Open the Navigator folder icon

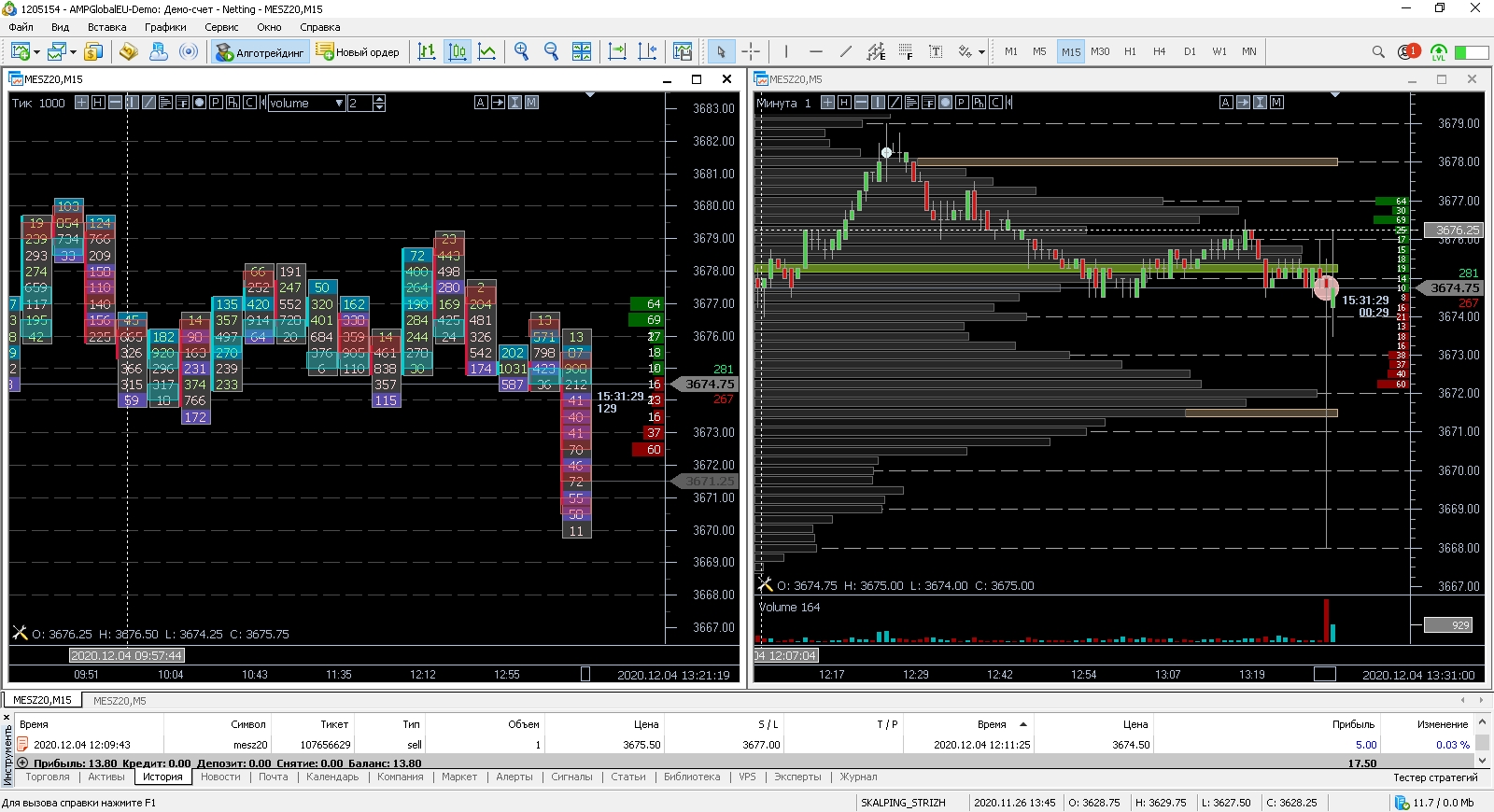pos(129,51)
